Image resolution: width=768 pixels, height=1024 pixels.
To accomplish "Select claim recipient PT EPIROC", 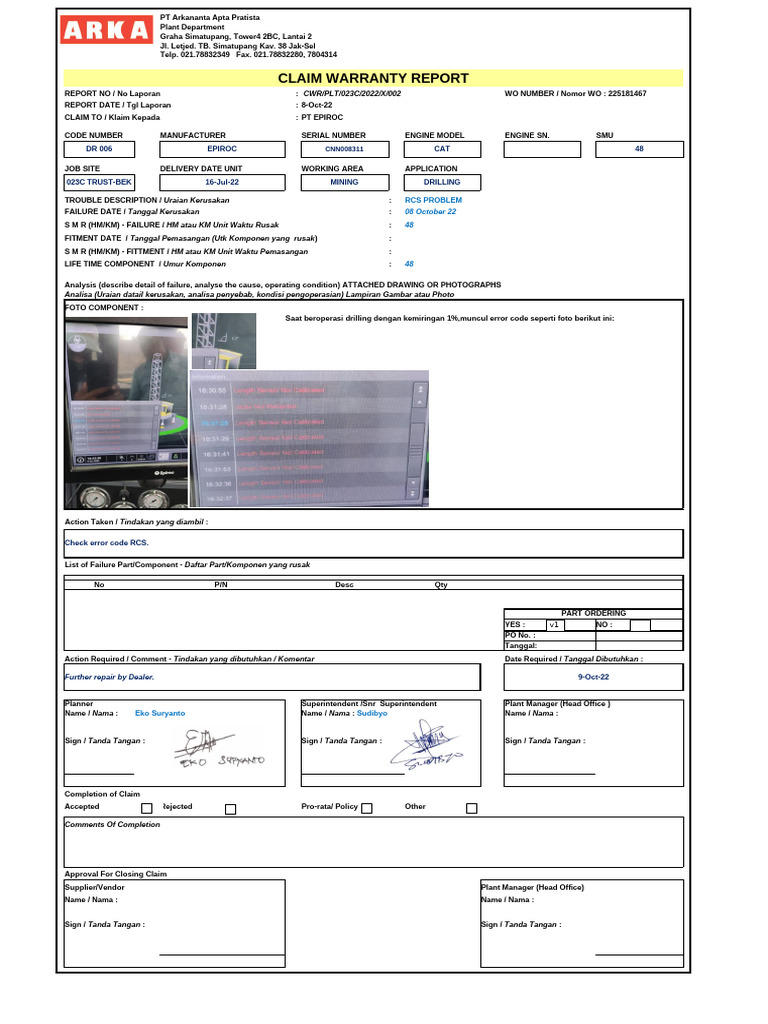I will (x=322, y=118).
